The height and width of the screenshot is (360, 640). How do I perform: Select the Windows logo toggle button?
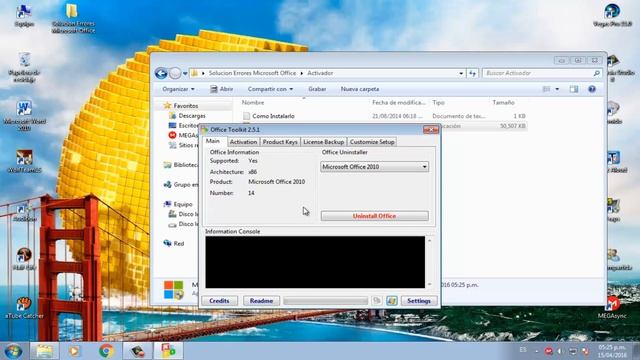pos(391,301)
